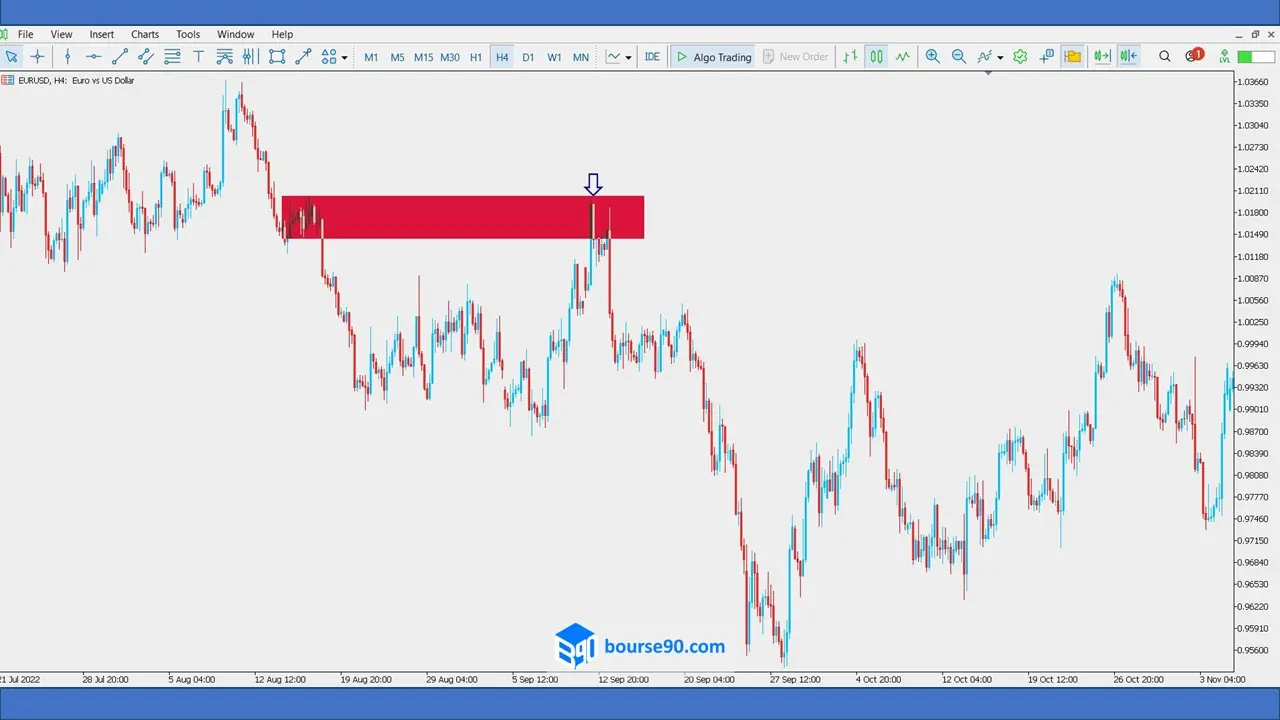Click the Fibonacci retracement tool
Screen dimensions: 1280x720
click(x=225, y=57)
